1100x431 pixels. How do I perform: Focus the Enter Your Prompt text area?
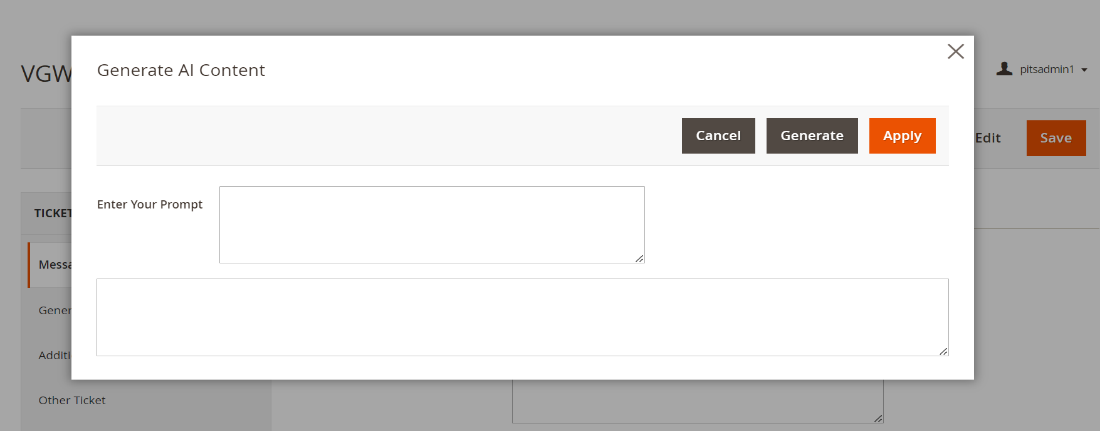[x=431, y=225]
